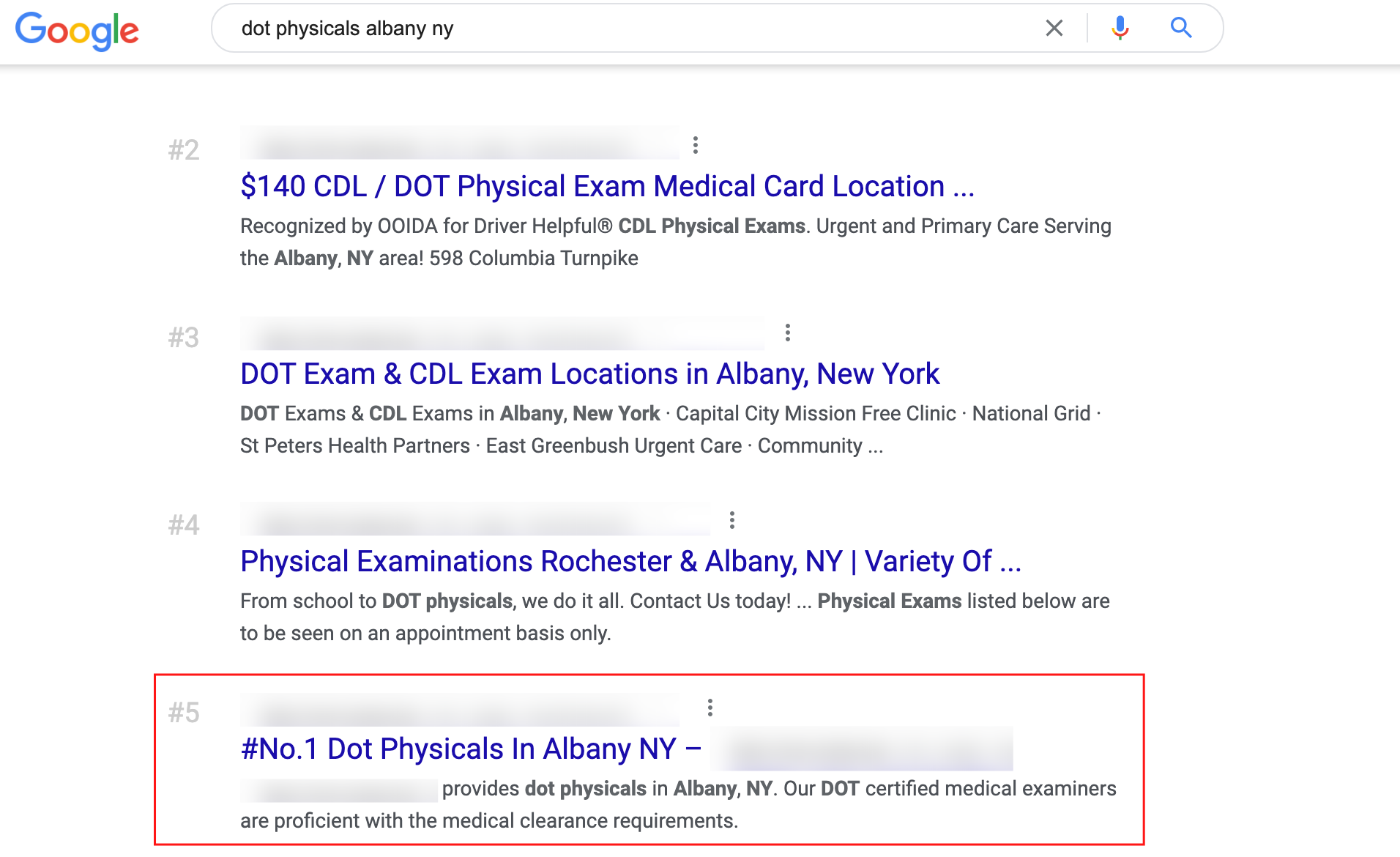Open DOT Exam & CDL Exam Locations result

pos(589,374)
